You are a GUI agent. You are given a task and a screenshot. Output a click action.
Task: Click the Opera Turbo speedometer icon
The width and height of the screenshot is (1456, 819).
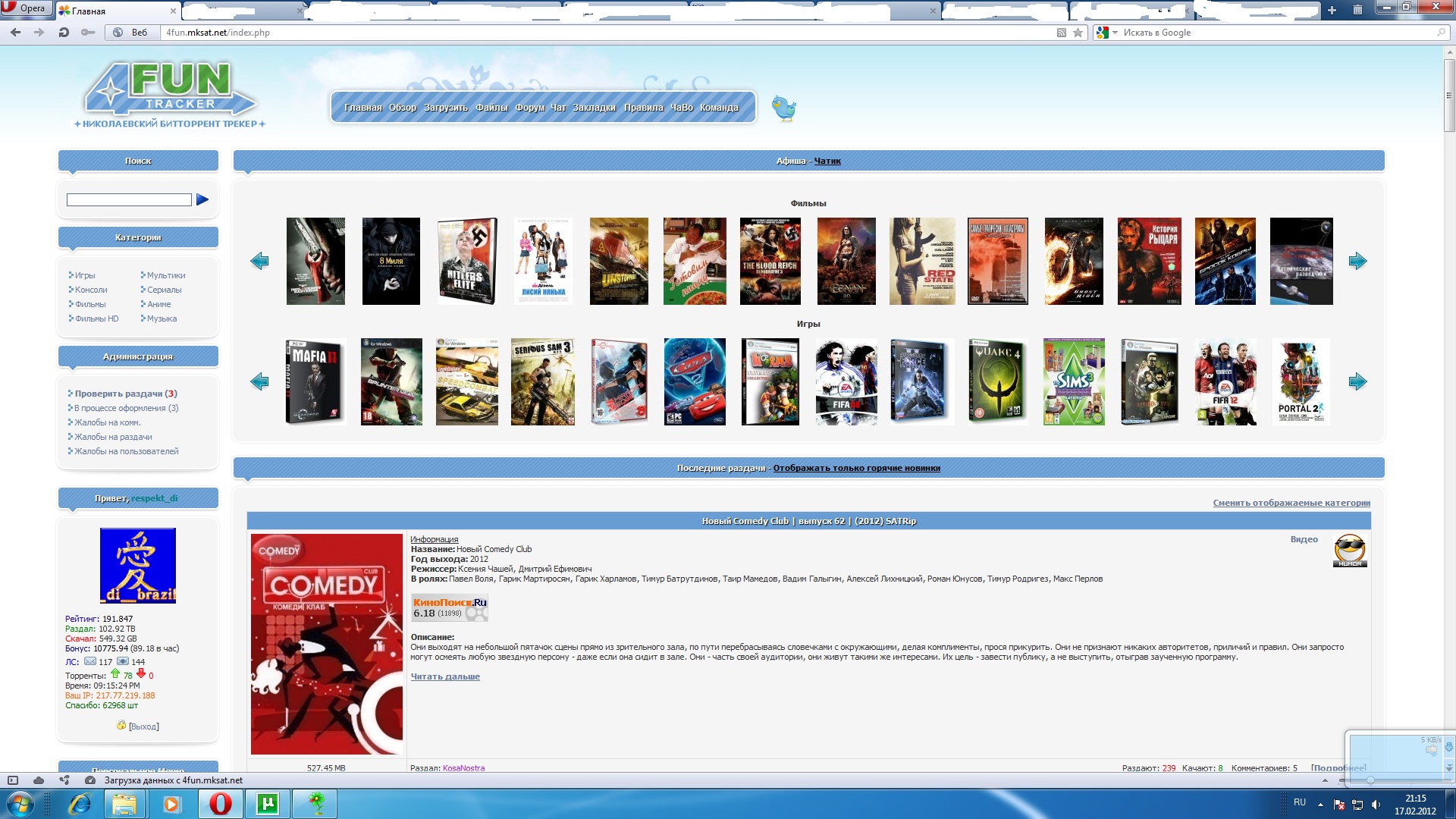[x=90, y=780]
